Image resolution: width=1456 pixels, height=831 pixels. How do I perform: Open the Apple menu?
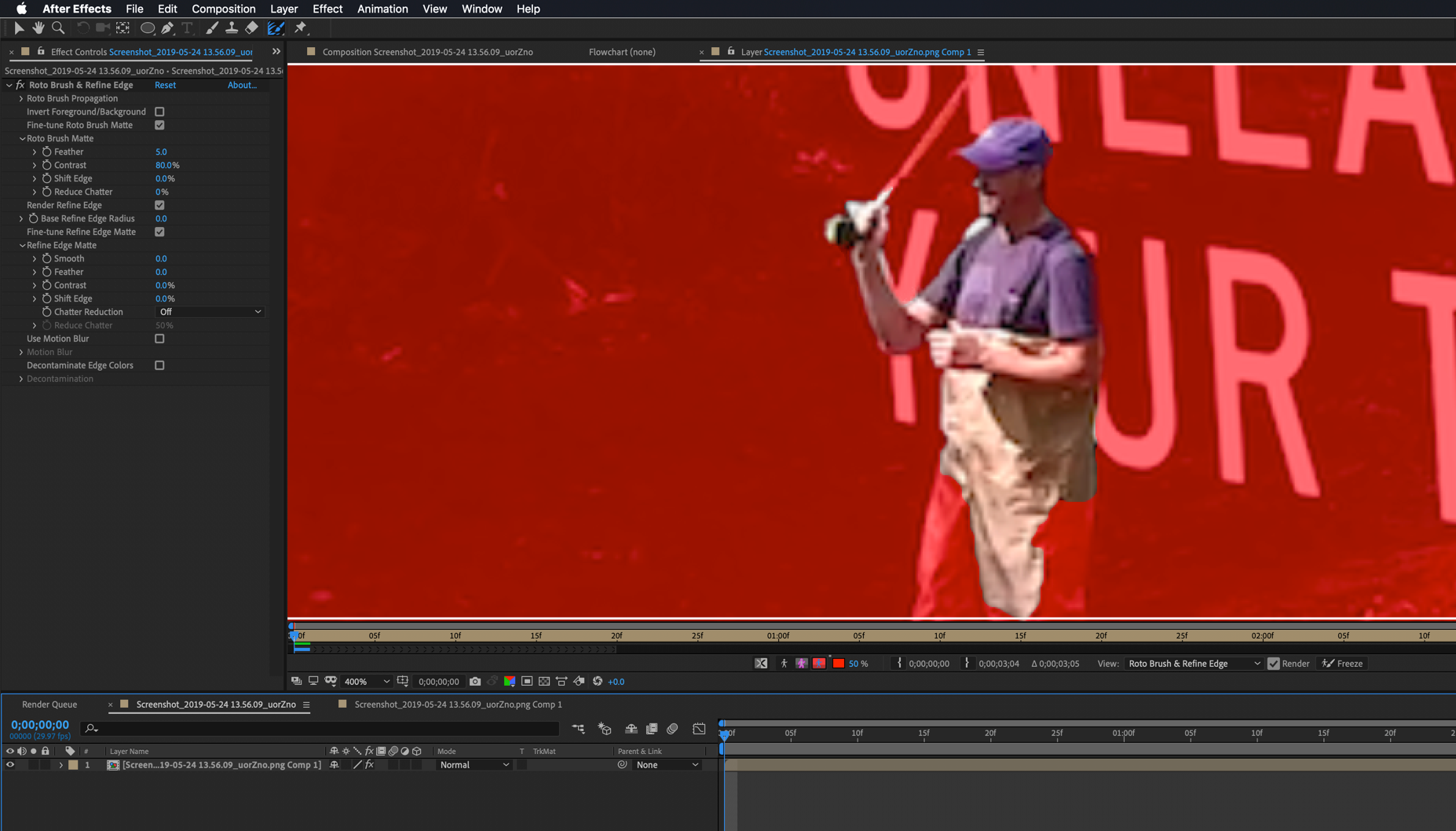21,9
